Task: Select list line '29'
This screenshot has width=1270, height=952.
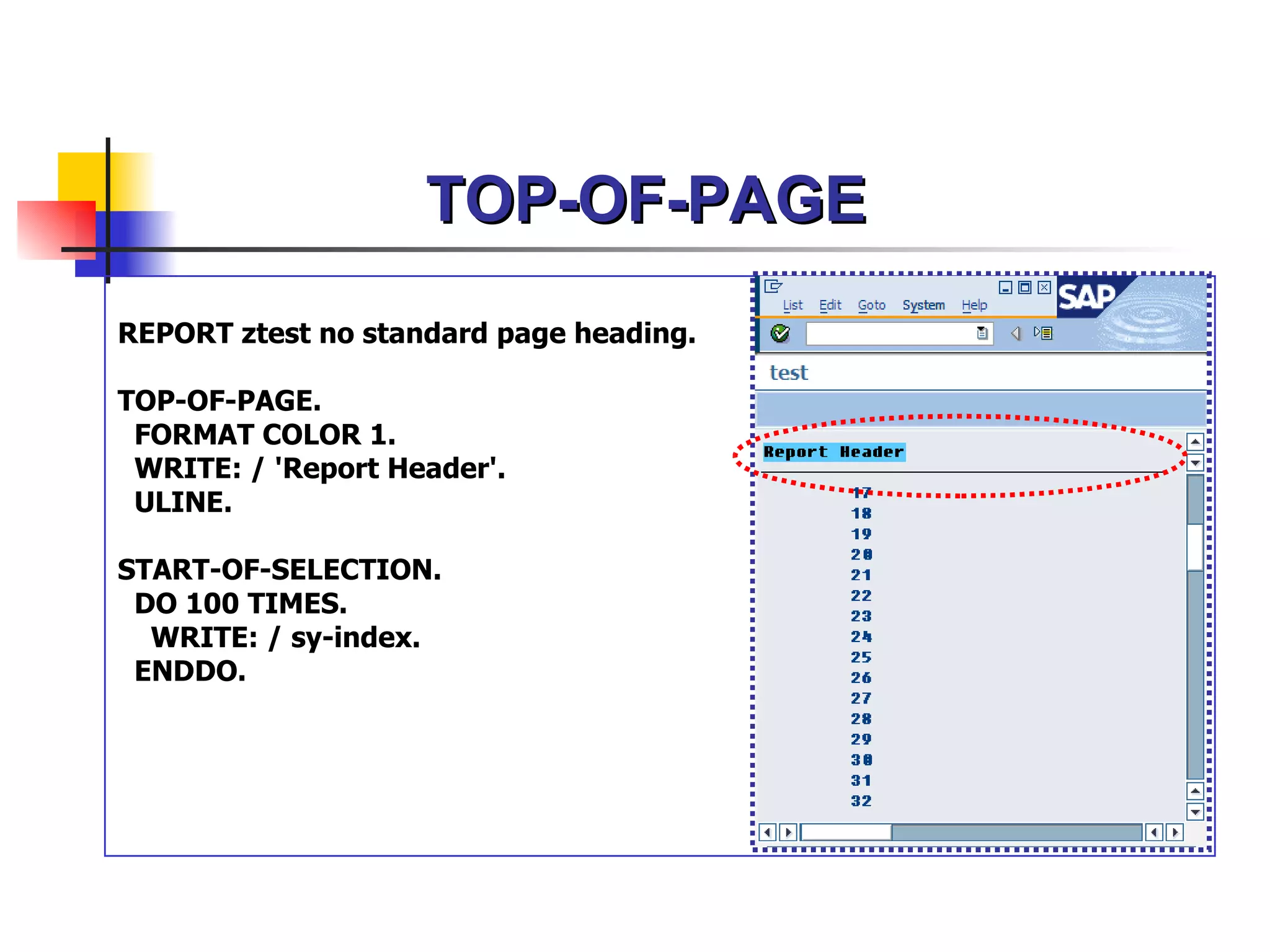Action: coord(861,739)
